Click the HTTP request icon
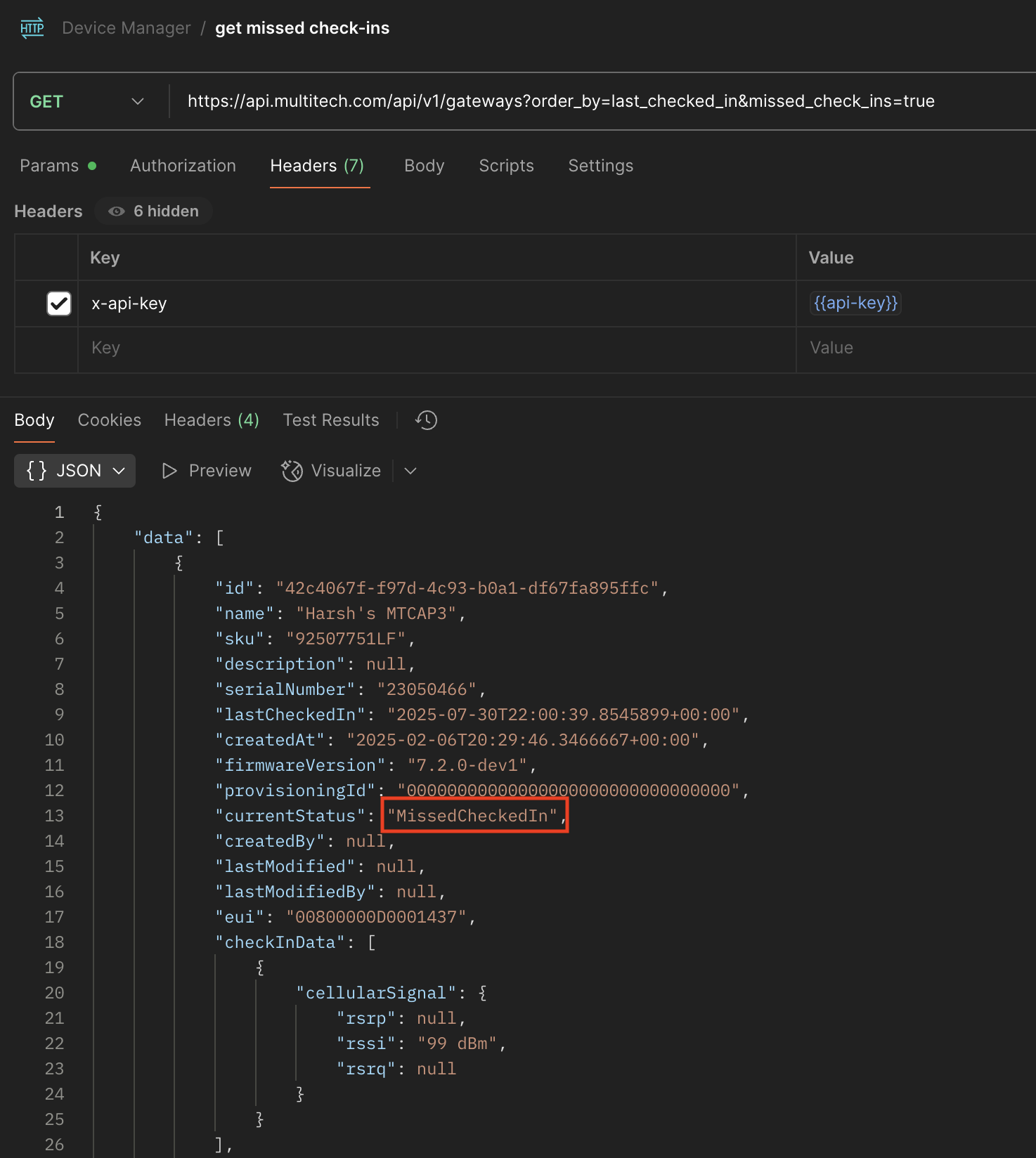1036x1158 pixels. [x=32, y=28]
